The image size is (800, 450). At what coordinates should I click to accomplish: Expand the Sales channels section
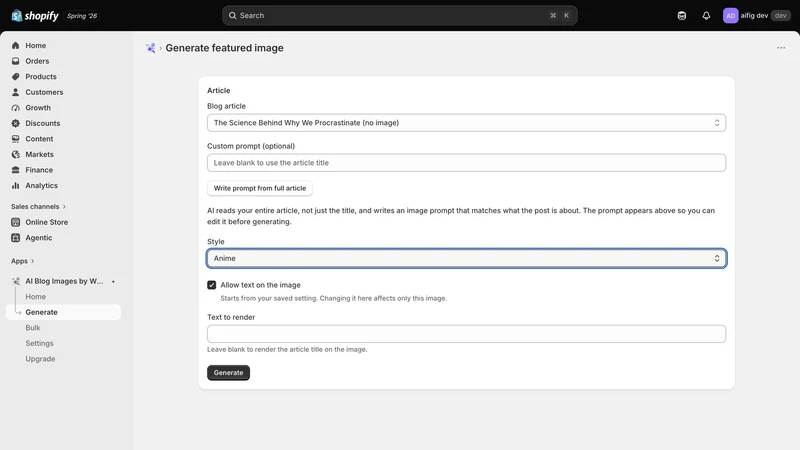(39, 207)
